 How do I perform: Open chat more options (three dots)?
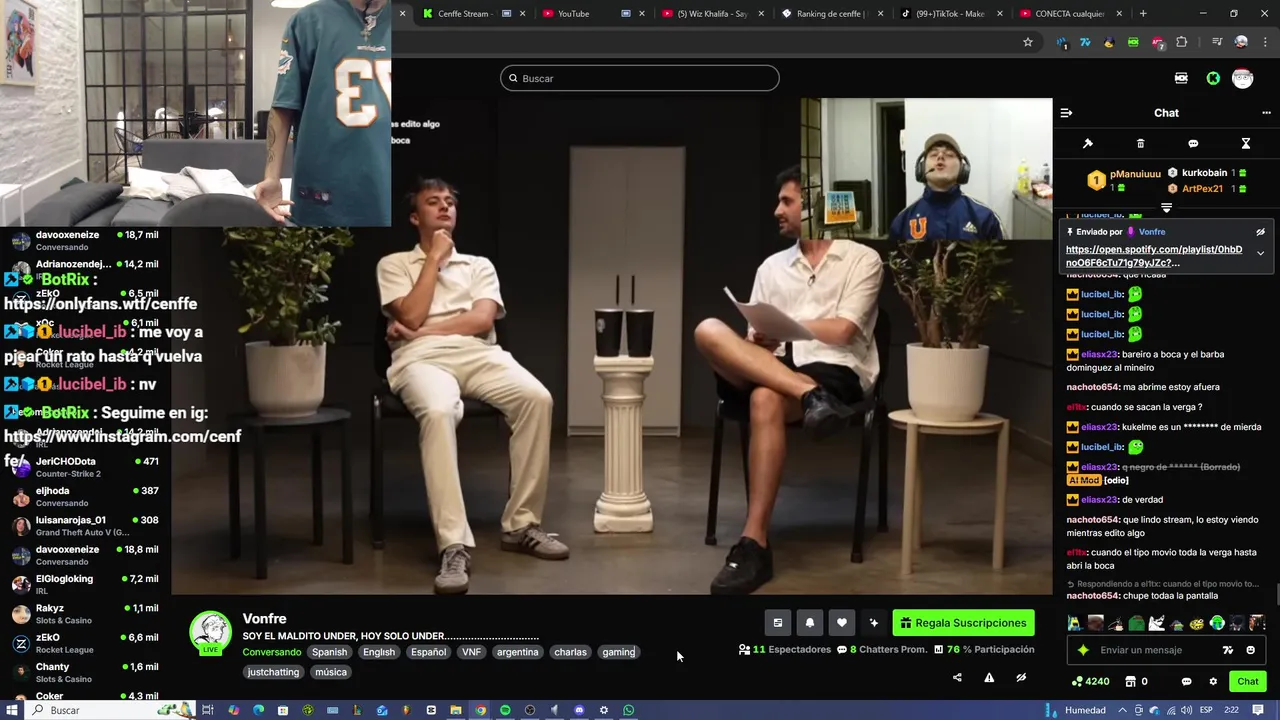[x=1266, y=113]
